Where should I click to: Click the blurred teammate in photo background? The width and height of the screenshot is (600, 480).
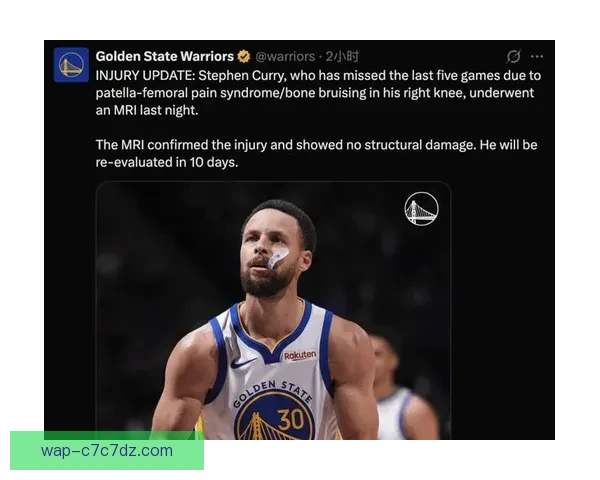pyautogui.click(x=404, y=387)
